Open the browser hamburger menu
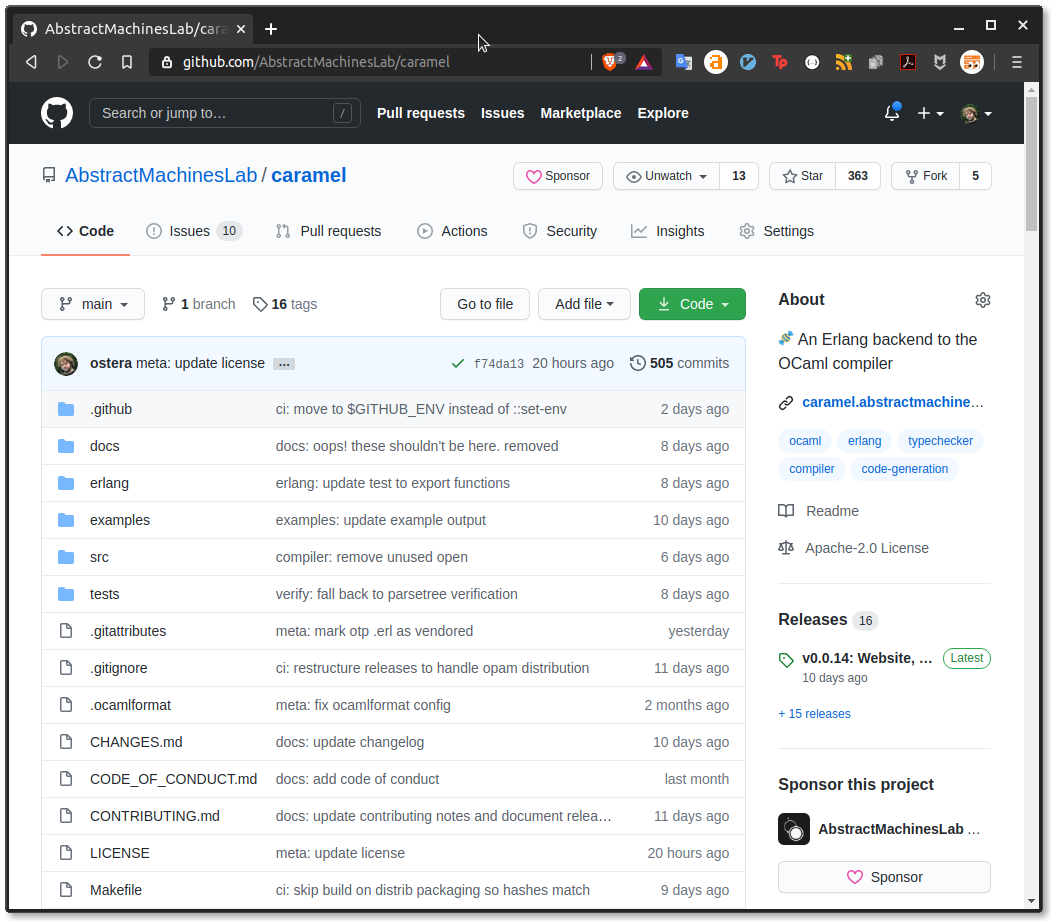The height and width of the screenshot is (922, 1052). pyautogui.click(x=1017, y=62)
